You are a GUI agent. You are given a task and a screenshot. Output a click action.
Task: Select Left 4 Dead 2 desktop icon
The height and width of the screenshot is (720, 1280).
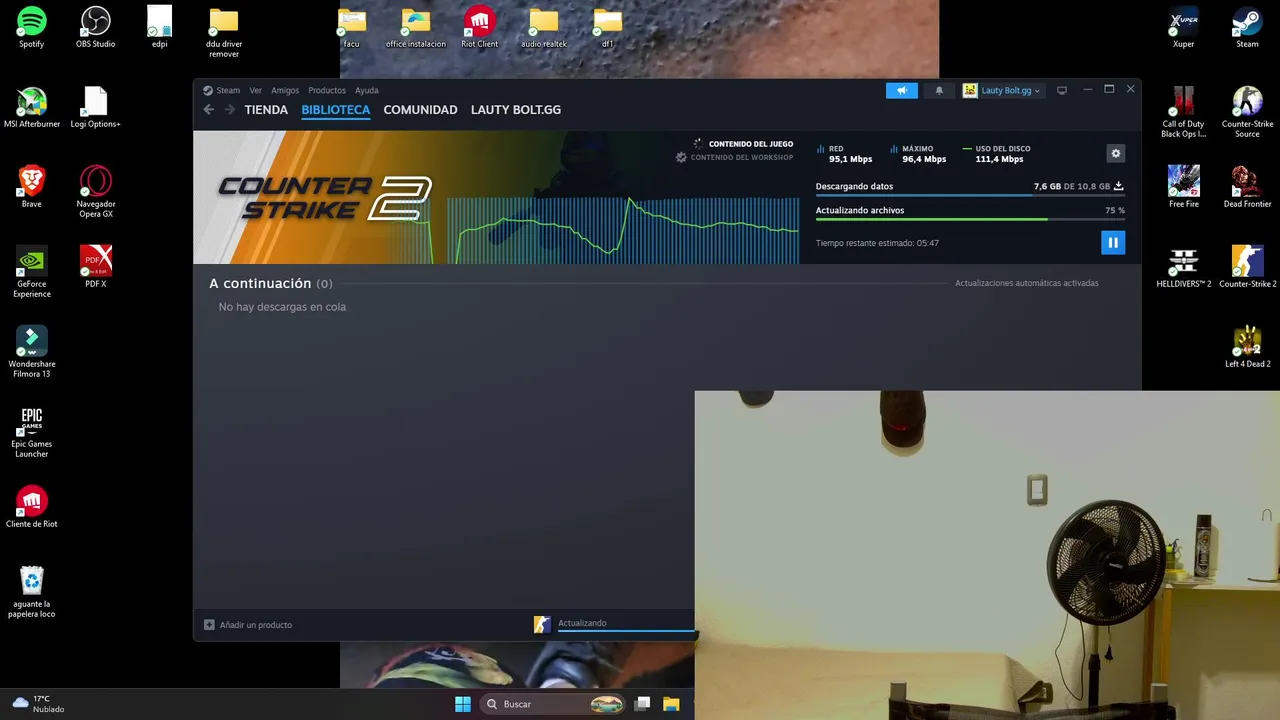click(x=1247, y=347)
